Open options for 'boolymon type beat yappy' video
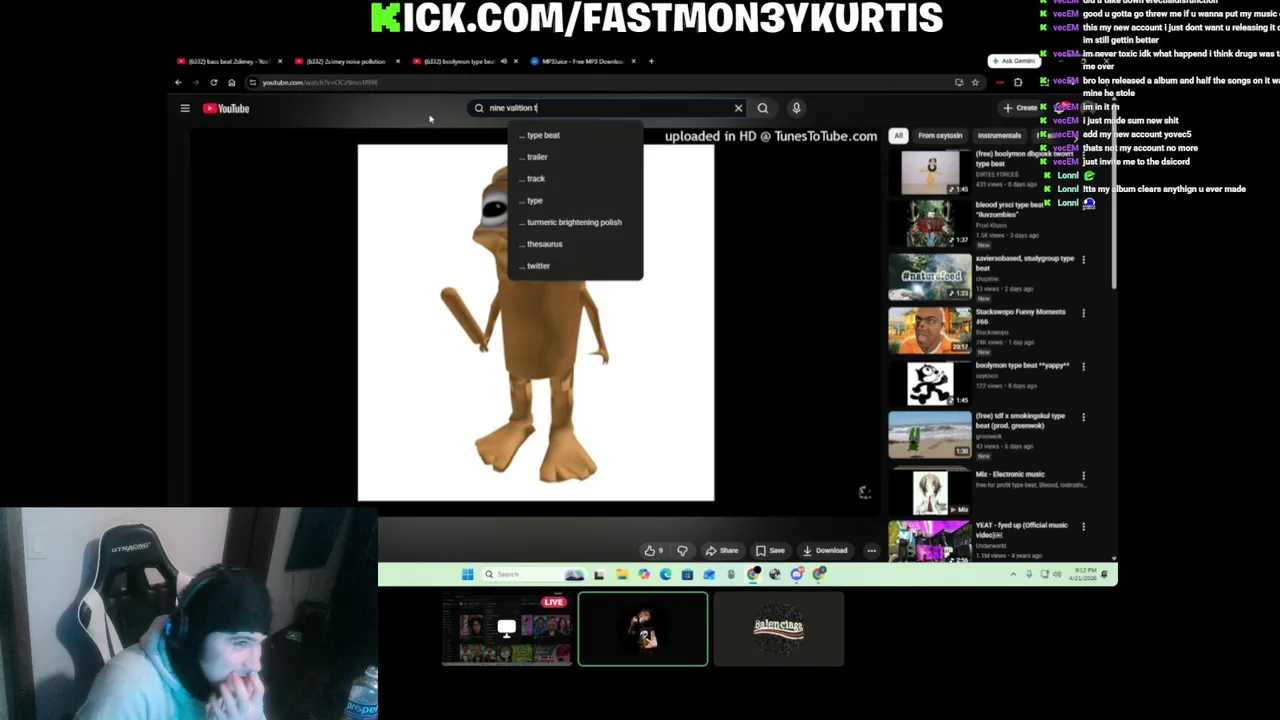The width and height of the screenshot is (1280, 720). pyautogui.click(x=1083, y=367)
